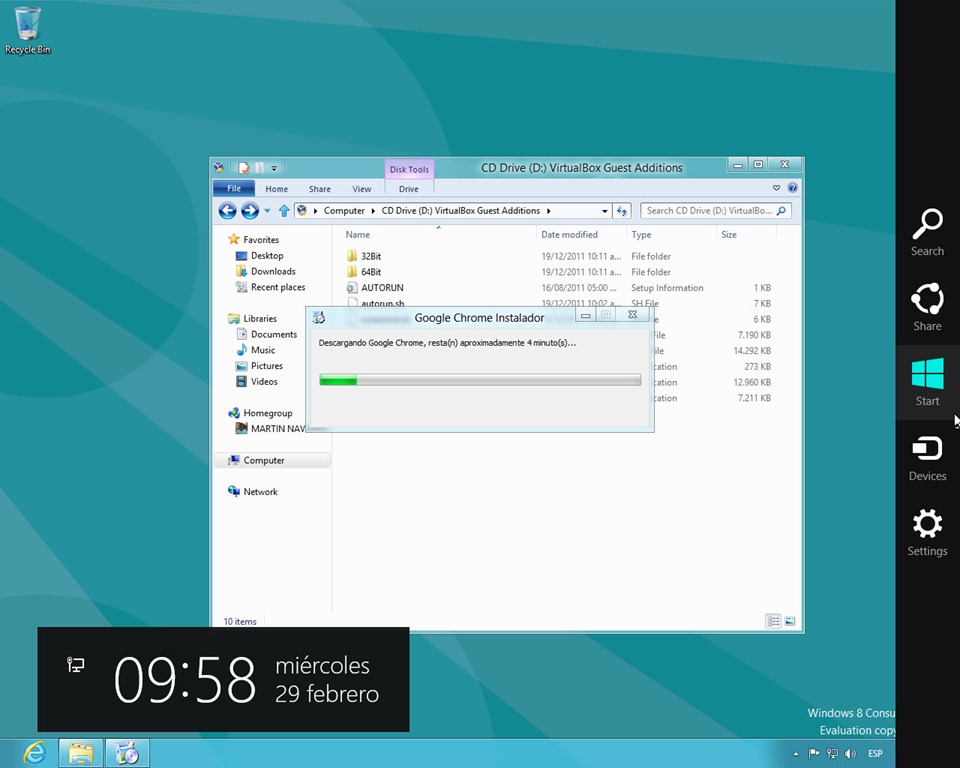Image resolution: width=960 pixels, height=768 pixels.
Task: Click the Chrome download progress bar
Action: 480,380
